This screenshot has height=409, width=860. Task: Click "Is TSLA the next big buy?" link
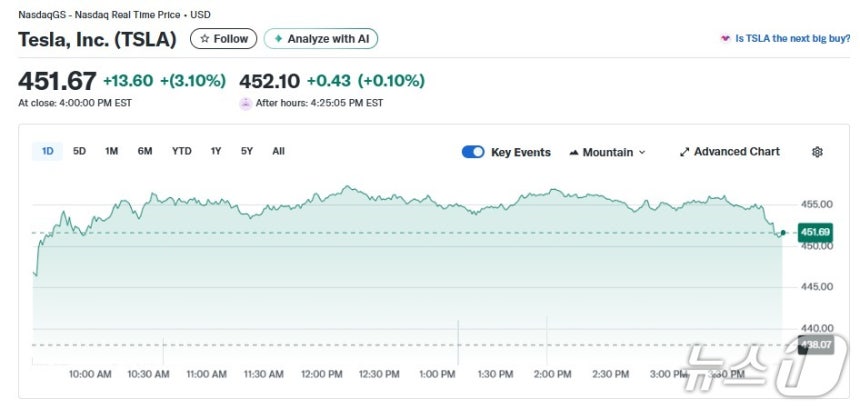pyautogui.click(x=792, y=39)
